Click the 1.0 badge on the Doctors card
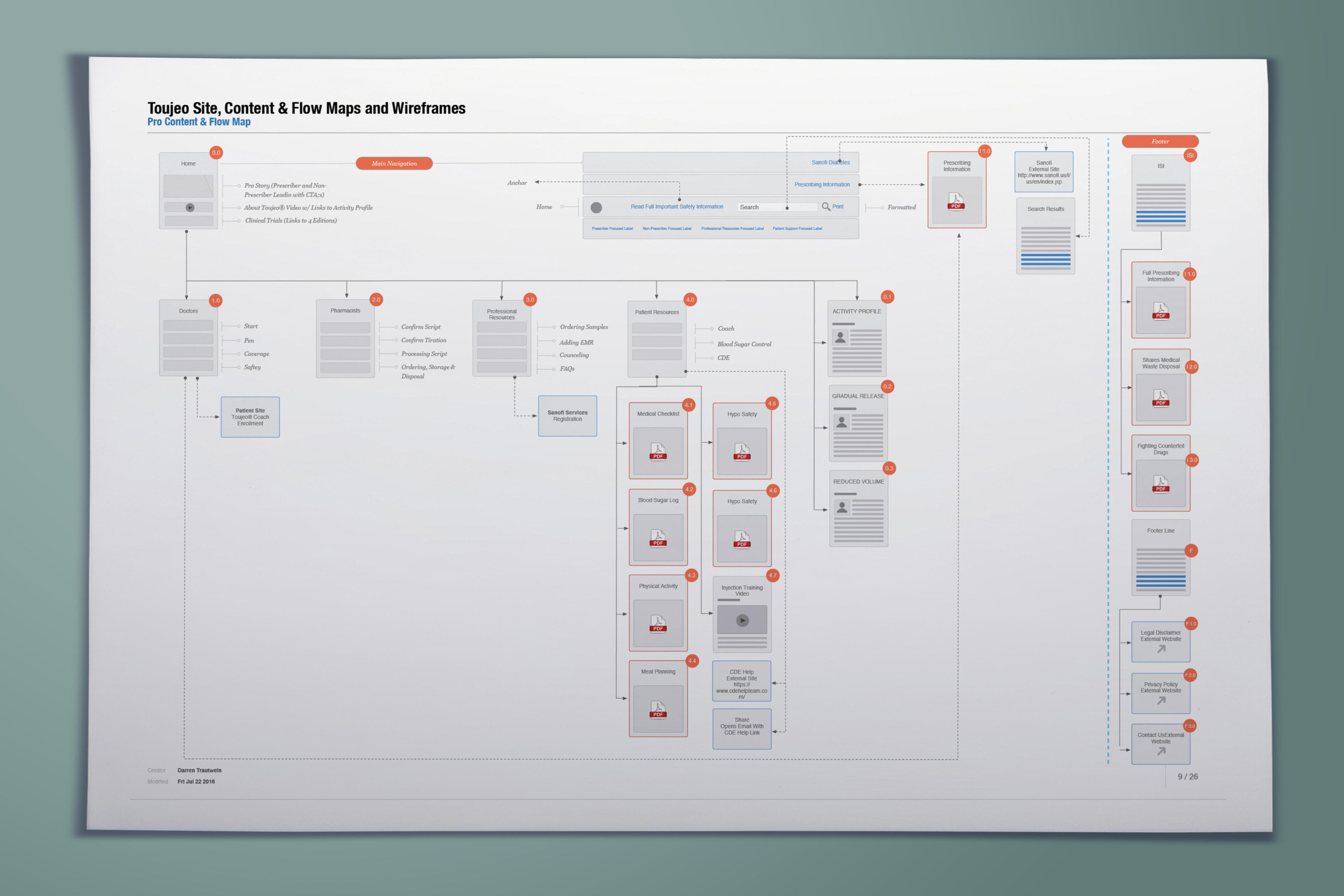Viewport: 1344px width, 896px height. (x=215, y=301)
